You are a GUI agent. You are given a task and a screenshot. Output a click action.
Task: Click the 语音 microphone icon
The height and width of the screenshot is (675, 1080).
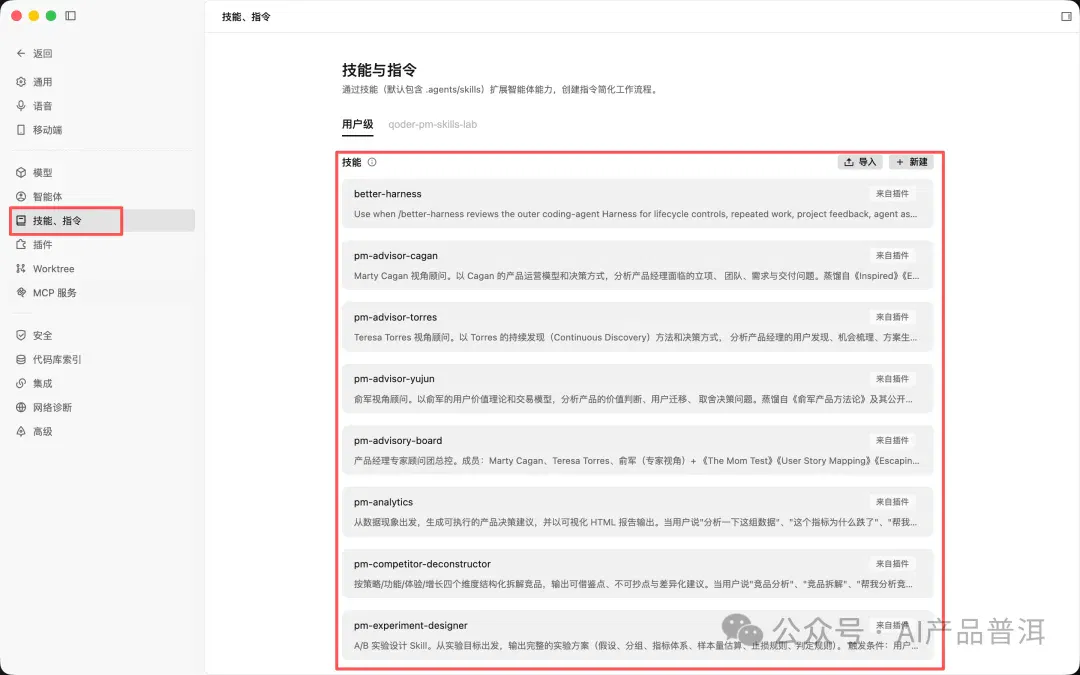[21, 106]
